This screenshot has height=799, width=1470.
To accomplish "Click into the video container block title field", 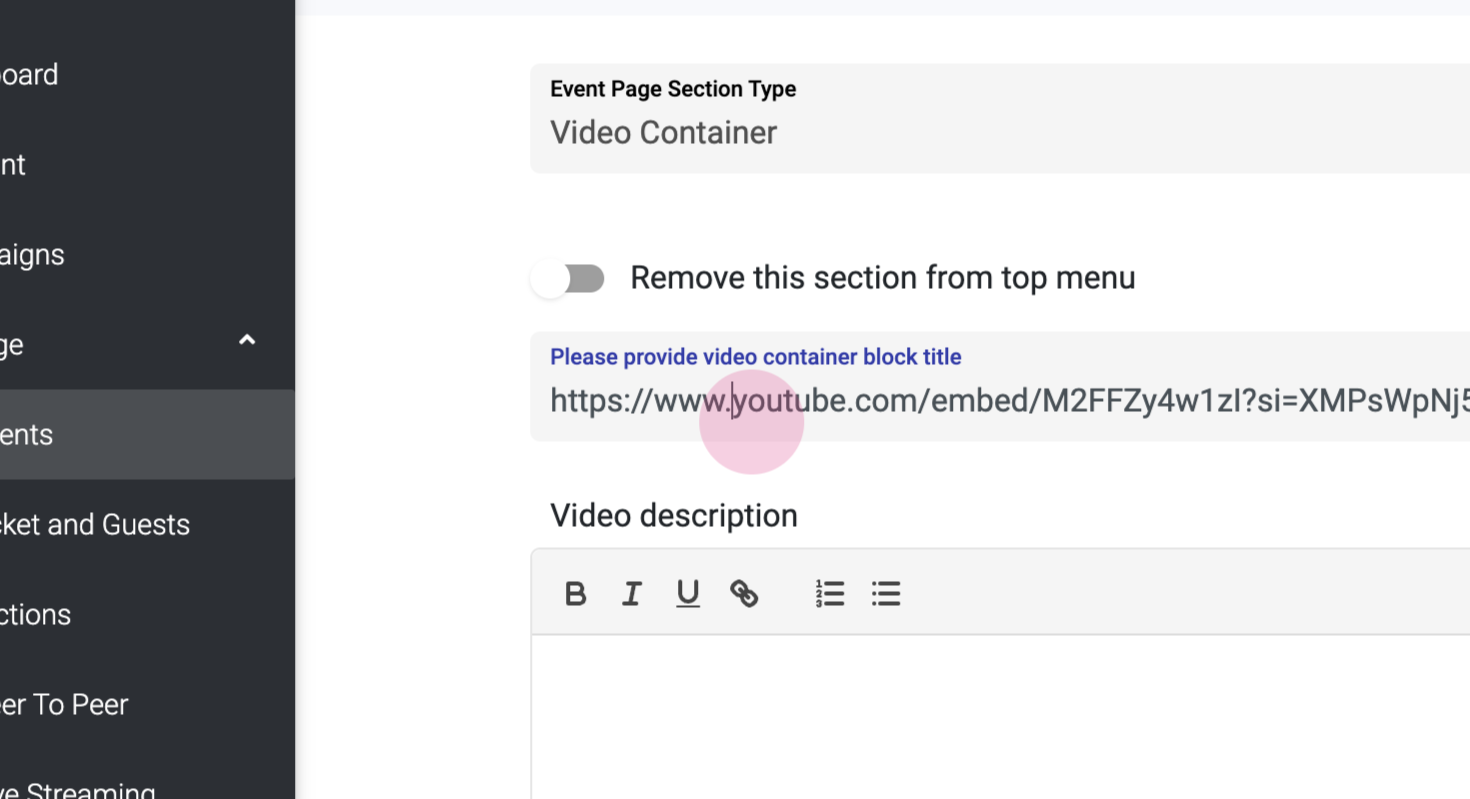I will coord(1000,401).
